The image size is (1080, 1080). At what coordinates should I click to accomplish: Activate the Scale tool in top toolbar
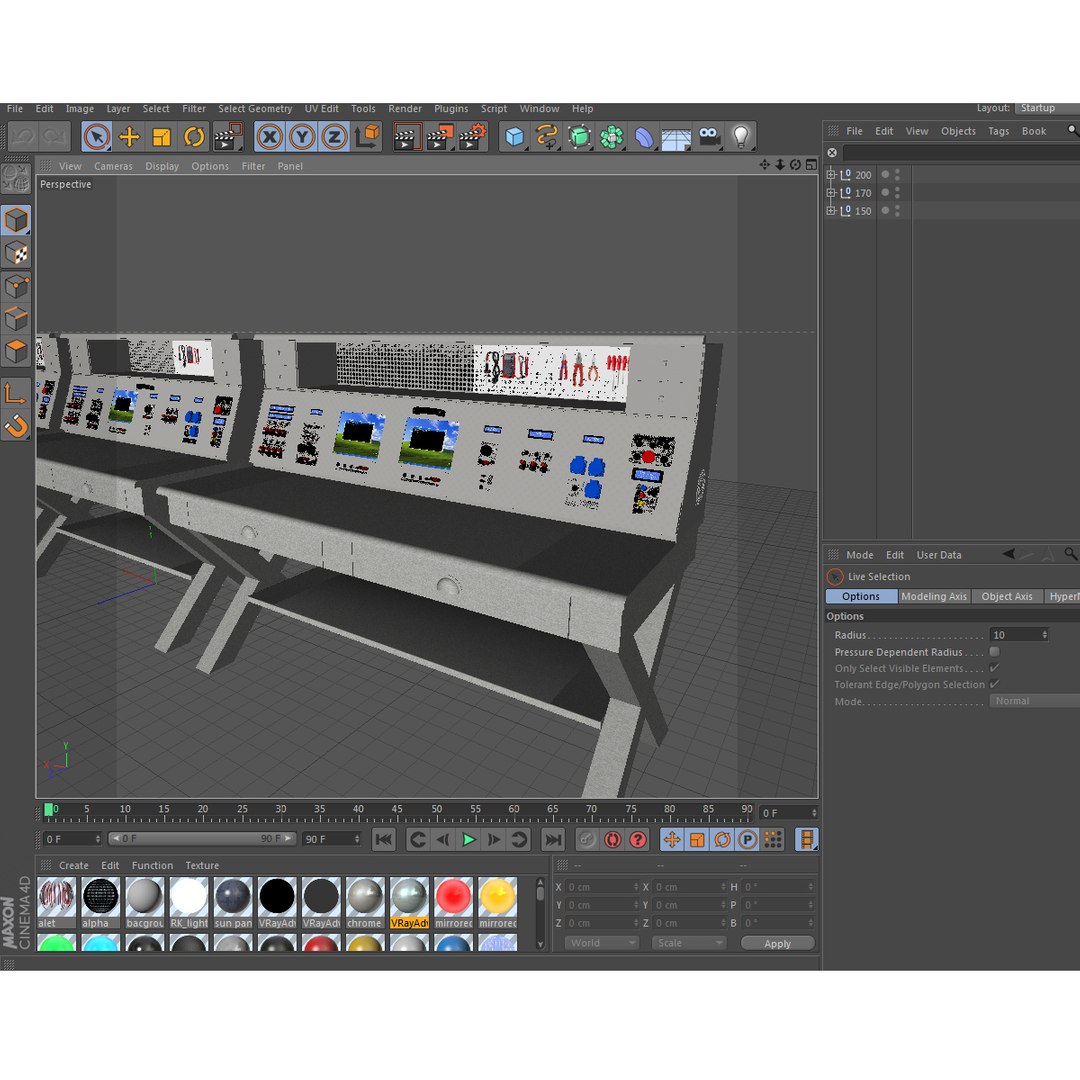(x=161, y=136)
